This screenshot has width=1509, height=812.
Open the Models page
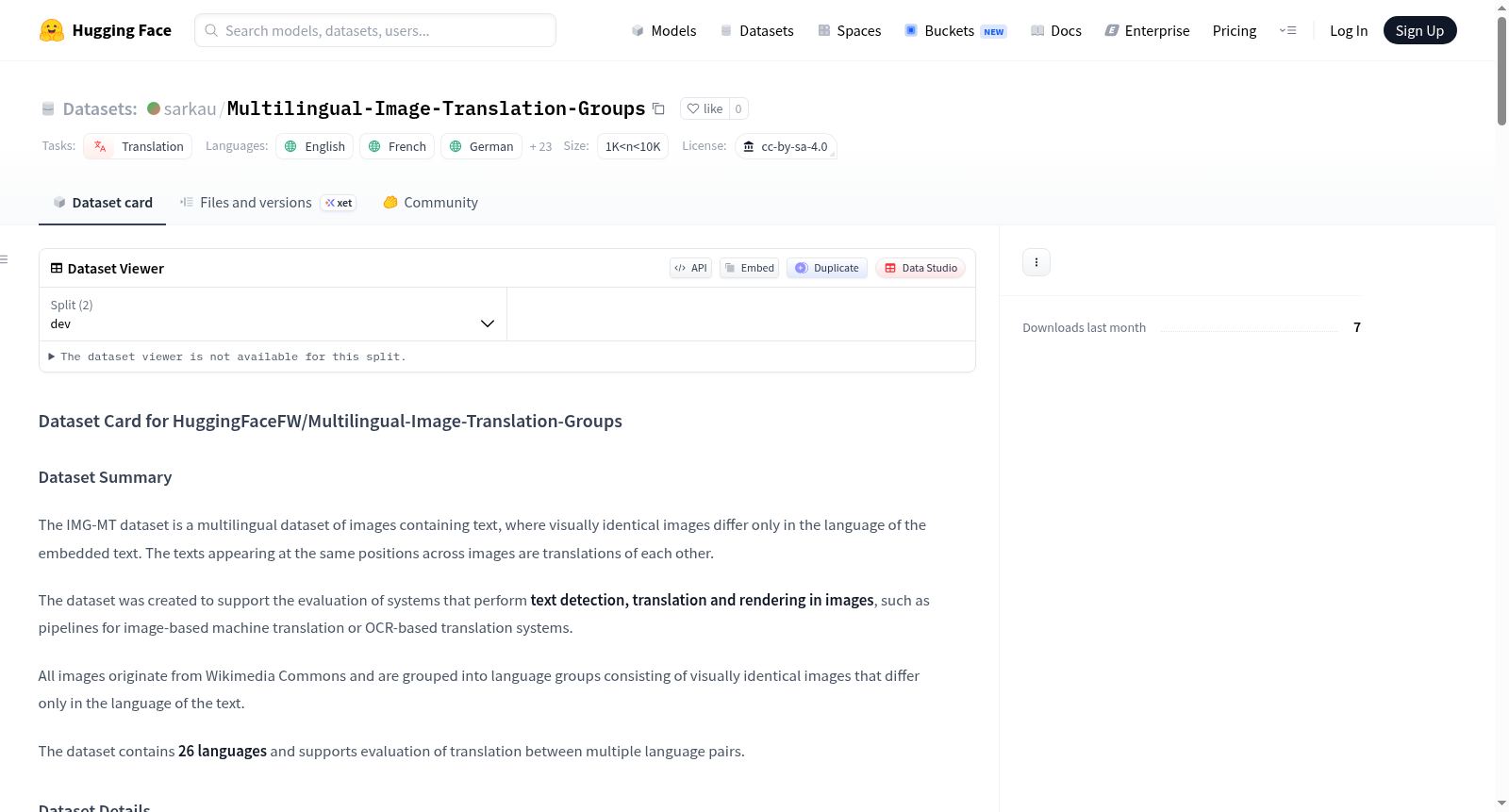(x=664, y=30)
